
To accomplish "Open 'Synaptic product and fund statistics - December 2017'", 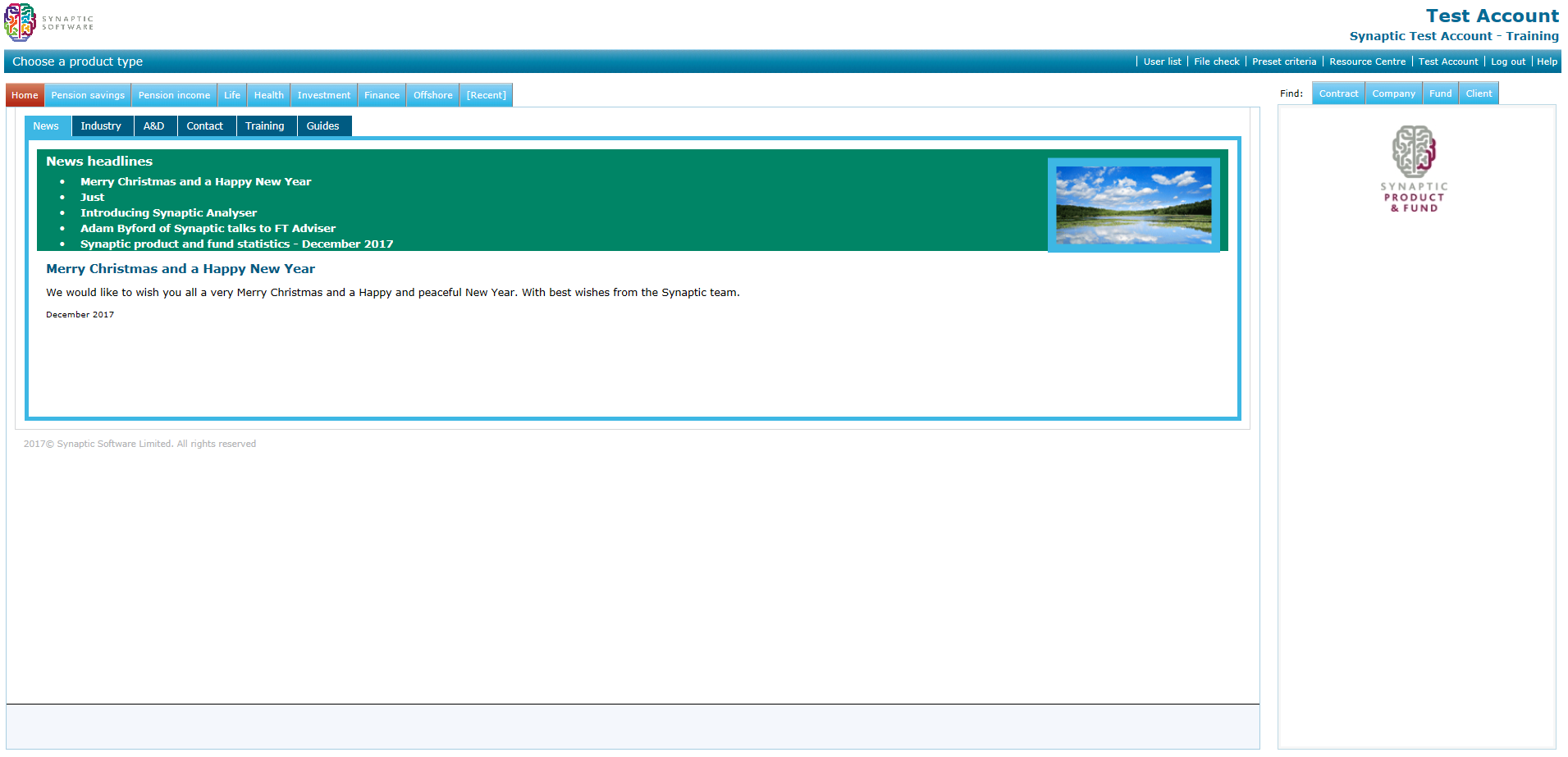I will [x=236, y=244].
